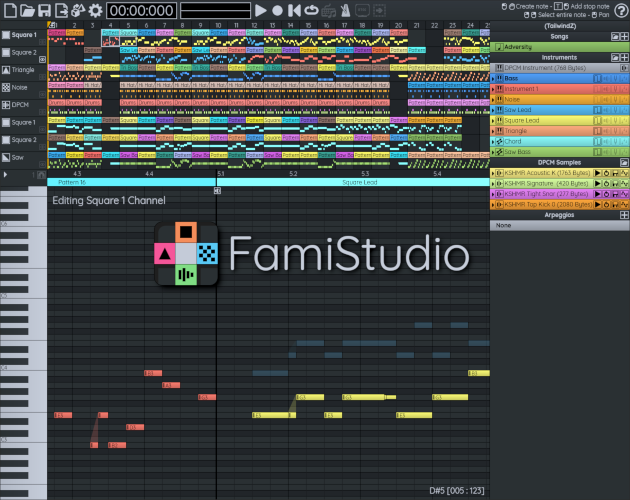The width and height of the screenshot is (630, 500).
Task: Toggle loop mode in the toolbar
Action: point(311,10)
